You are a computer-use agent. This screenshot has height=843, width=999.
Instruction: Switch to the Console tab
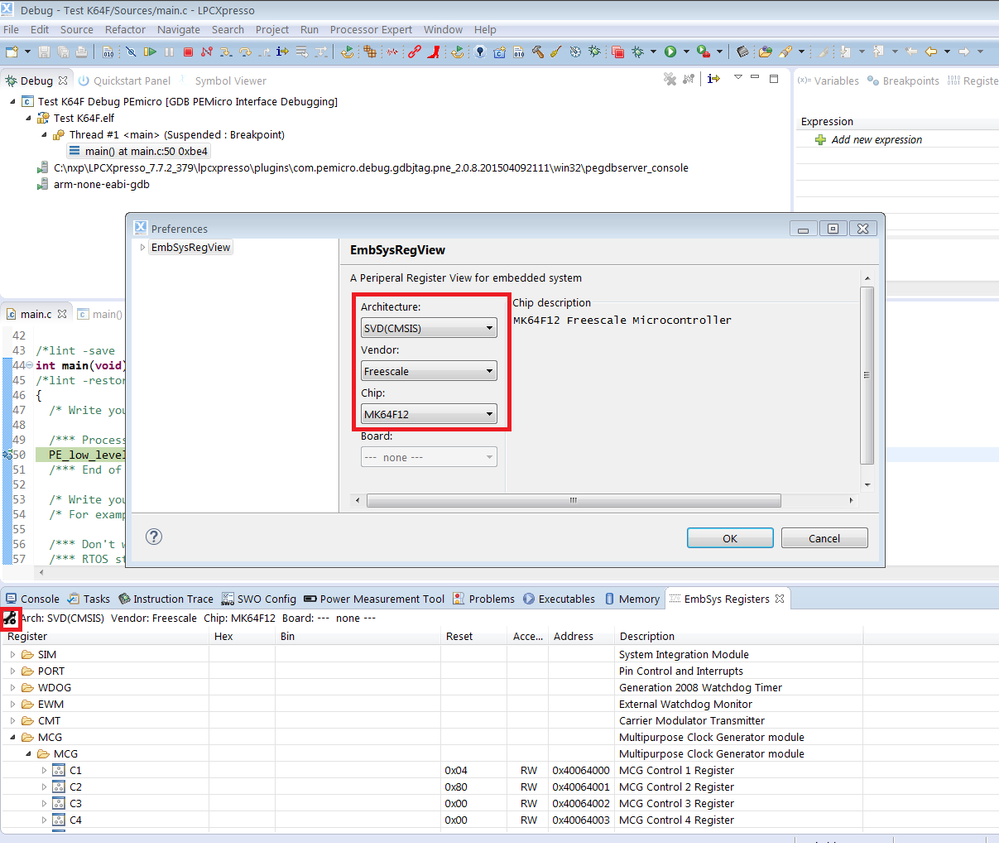pyautogui.click(x=32, y=599)
